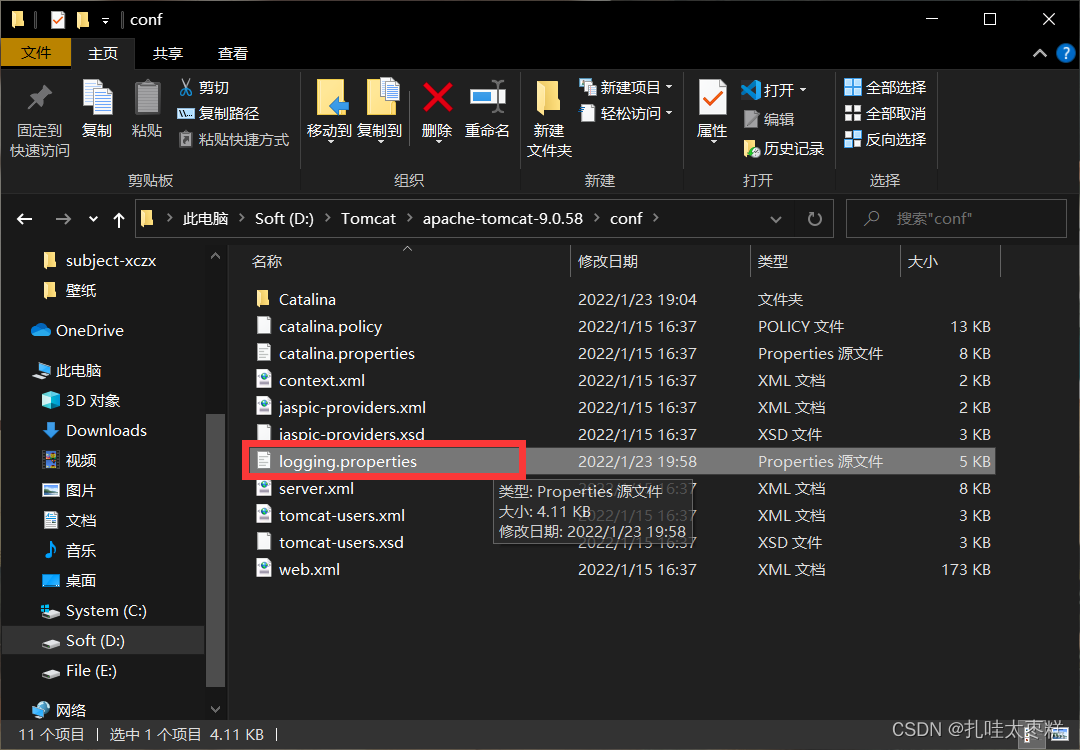Click the Paste (粘贴) ribbon icon
1080x750 pixels.
(147, 97)
